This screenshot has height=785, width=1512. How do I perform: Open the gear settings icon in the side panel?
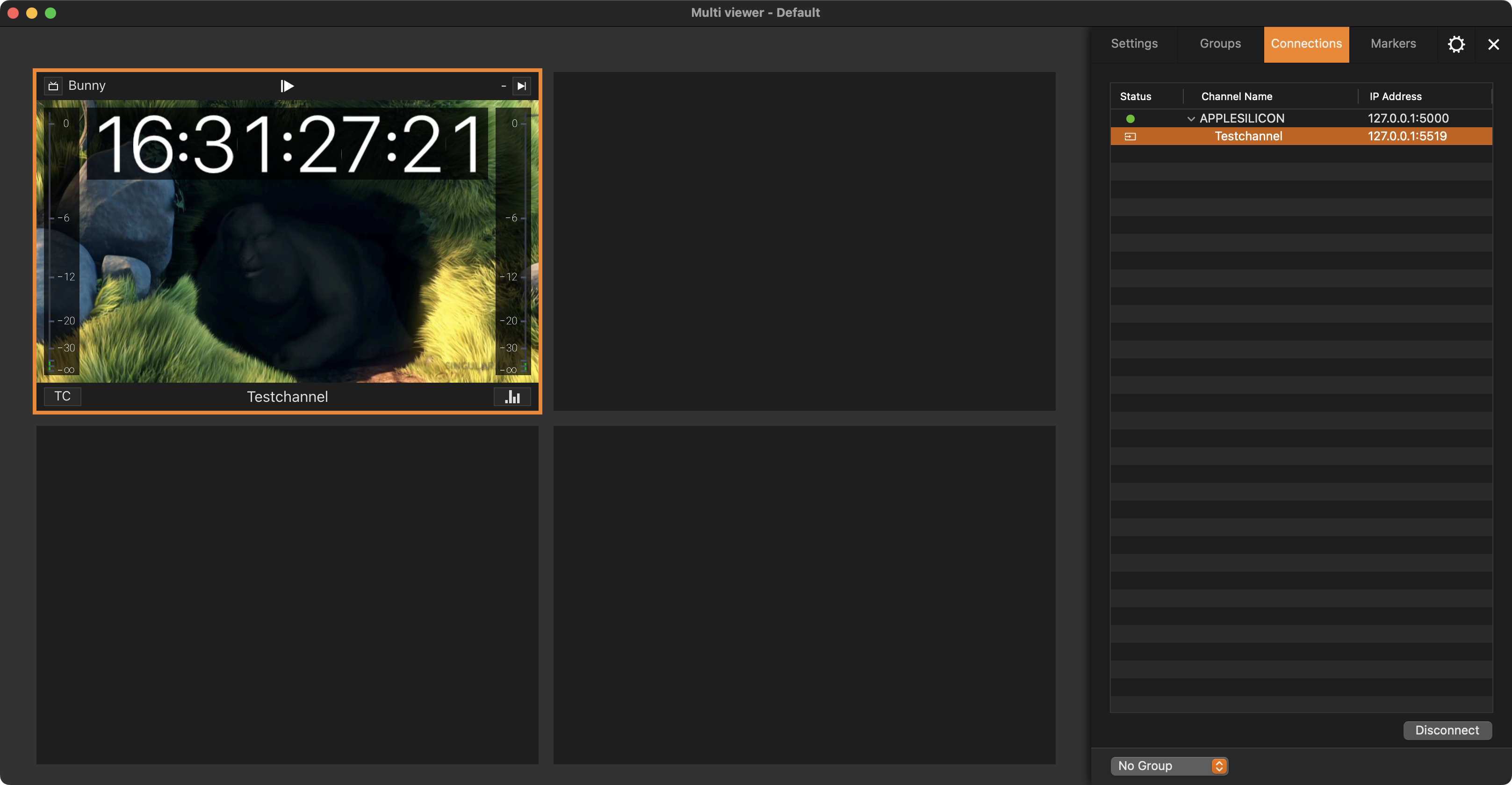click(x=1455, y=44)
